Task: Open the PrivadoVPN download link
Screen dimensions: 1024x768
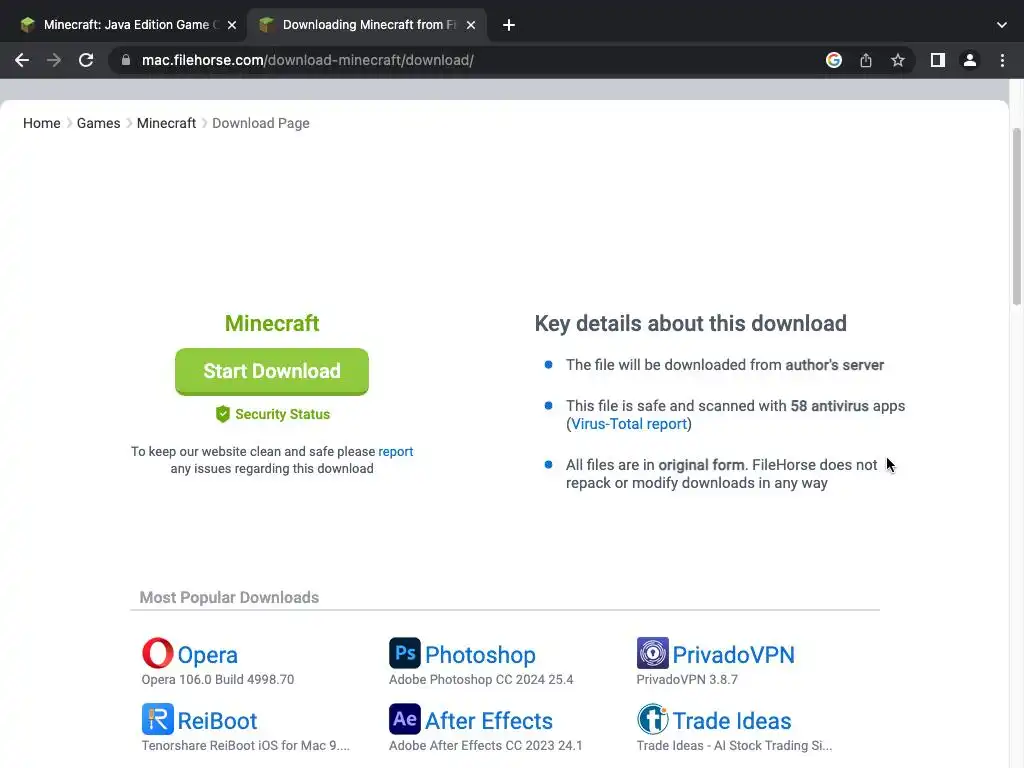Action: pos(733,655)
